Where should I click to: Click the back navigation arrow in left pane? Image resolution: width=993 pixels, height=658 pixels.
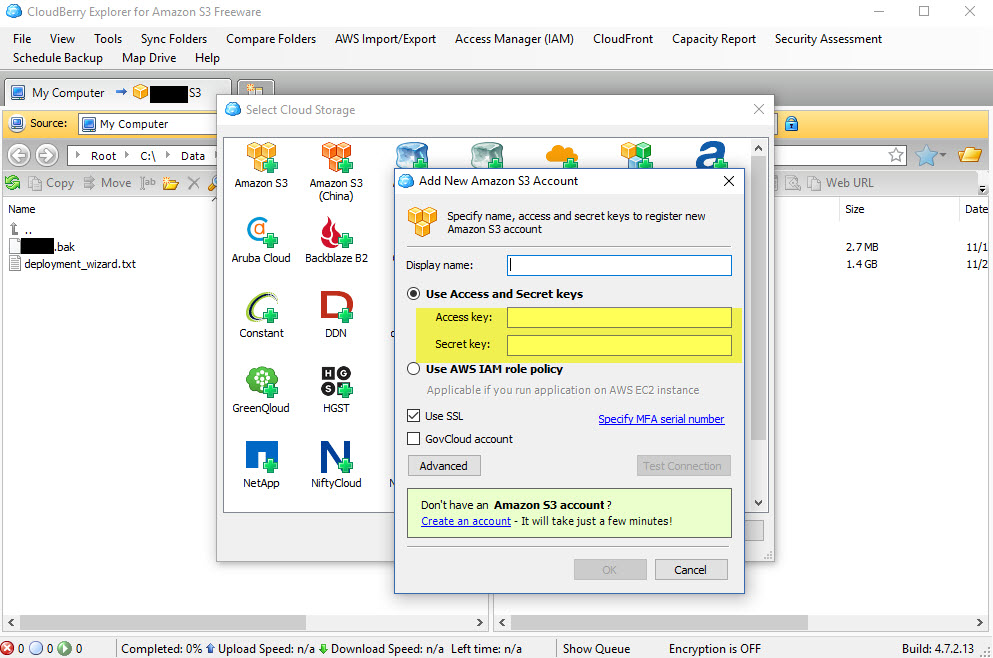[x=19, y=155]
